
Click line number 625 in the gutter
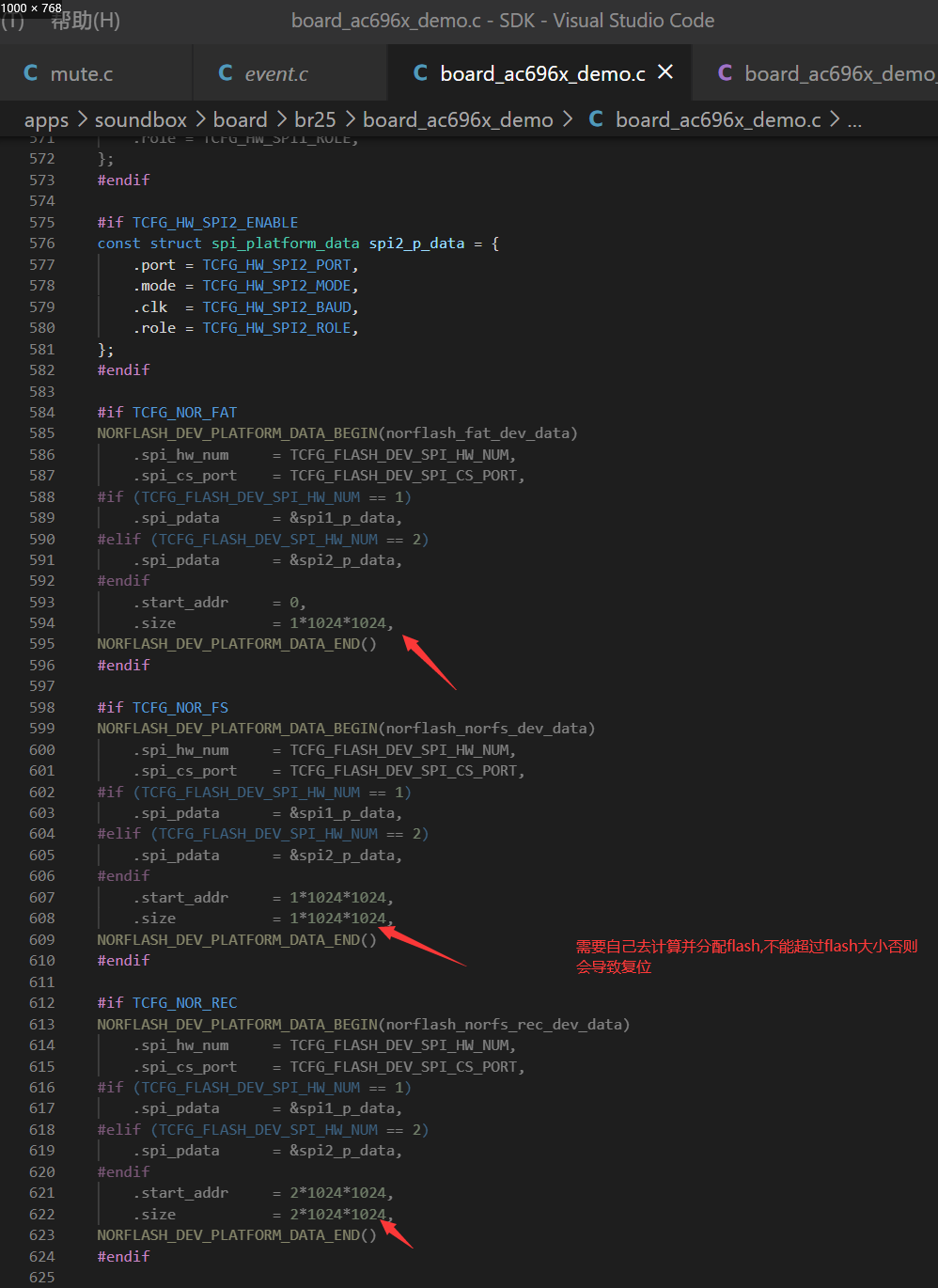[x=42, y=1277]
